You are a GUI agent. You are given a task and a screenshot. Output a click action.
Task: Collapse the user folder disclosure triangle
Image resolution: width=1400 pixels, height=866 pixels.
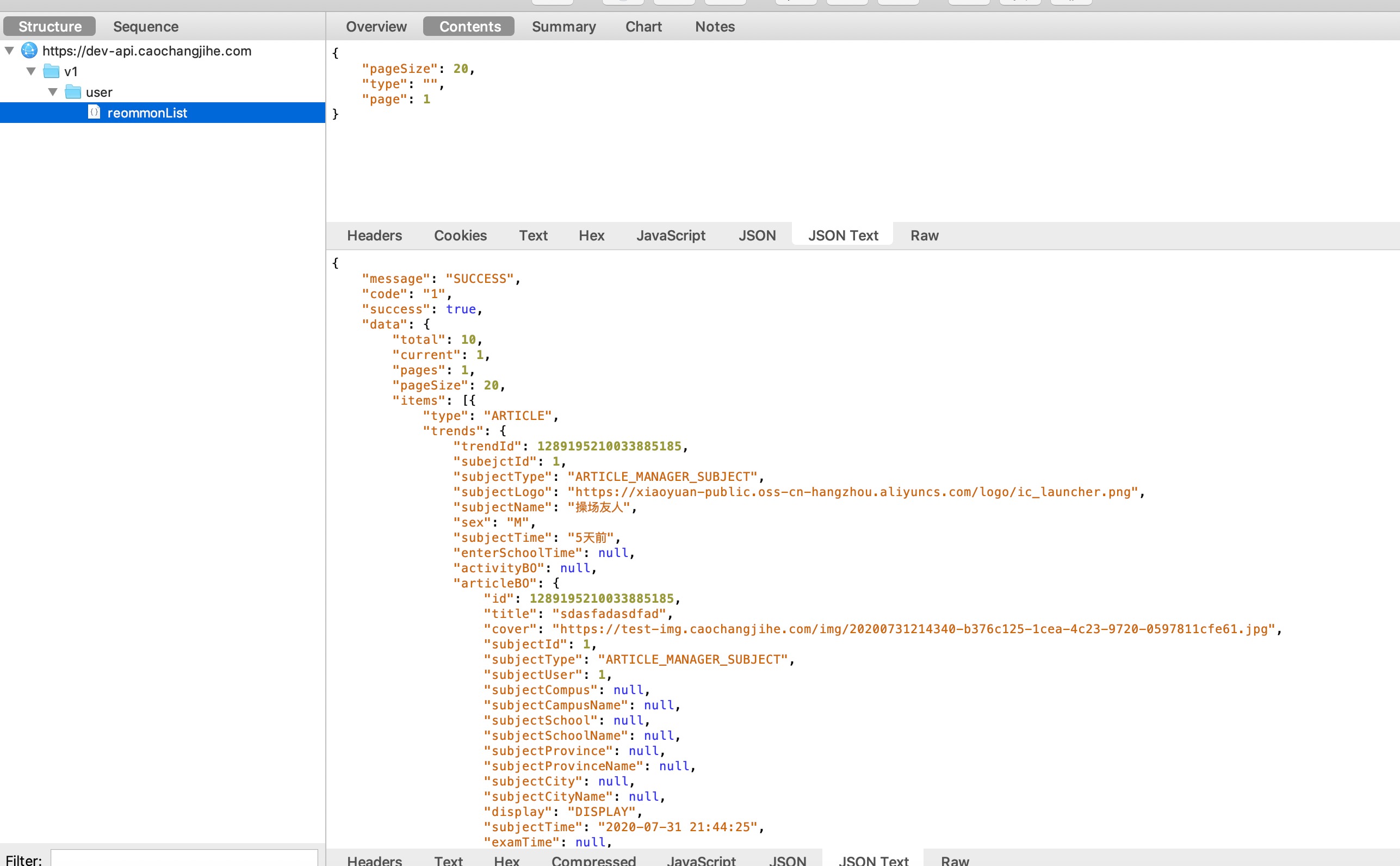53,92
